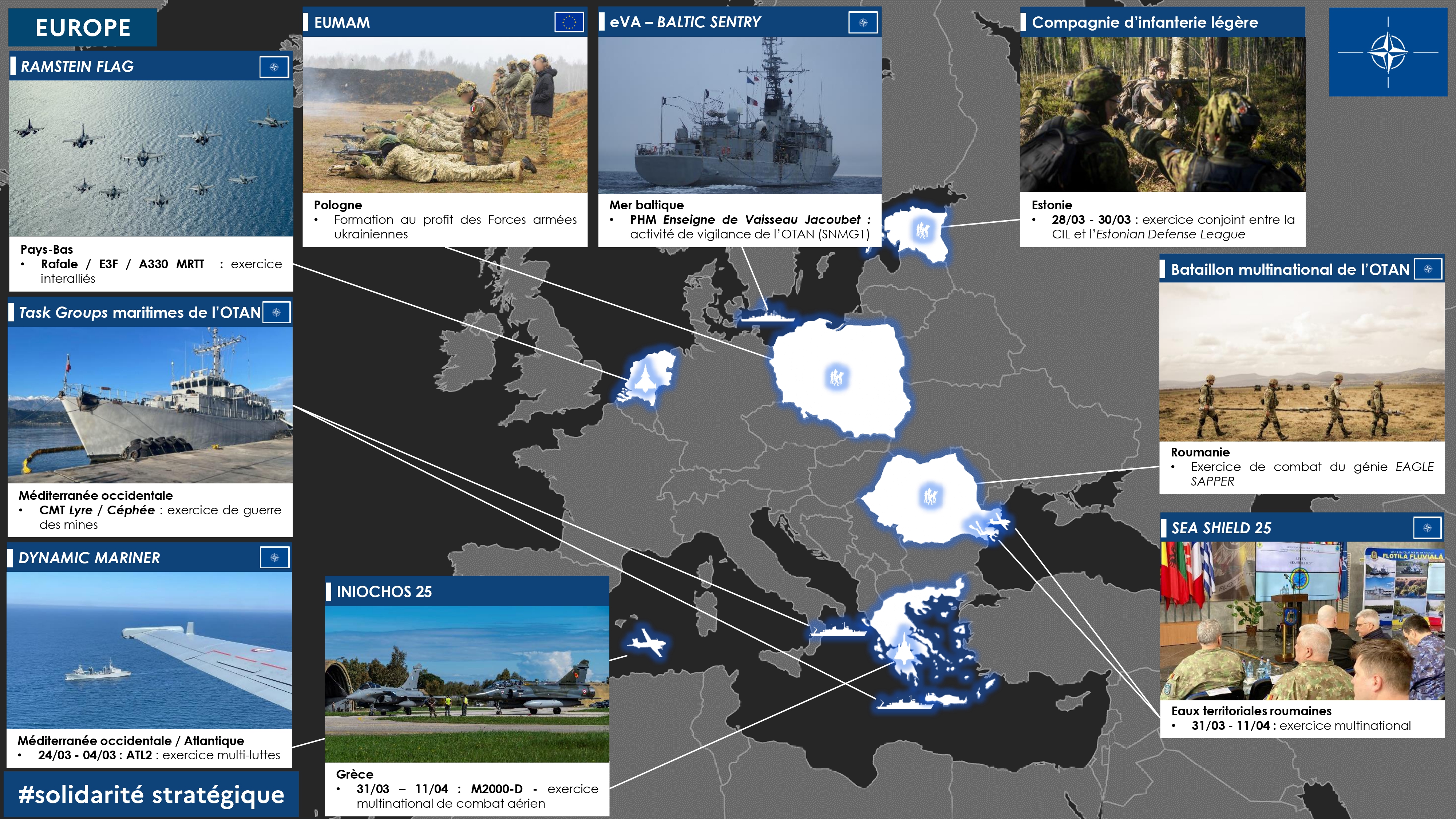This screenshot has height=819, width=1456.
Task: Click the NATO flag icon in RAMSTEIN FLAG header
Action: 274,67
